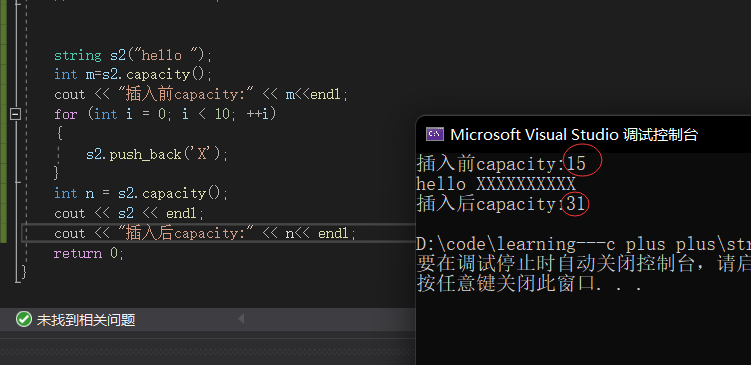This screenshot has height=365, width=751.
Task: Click console output 插入前capacity:15
Action: [x=501, y=164]
